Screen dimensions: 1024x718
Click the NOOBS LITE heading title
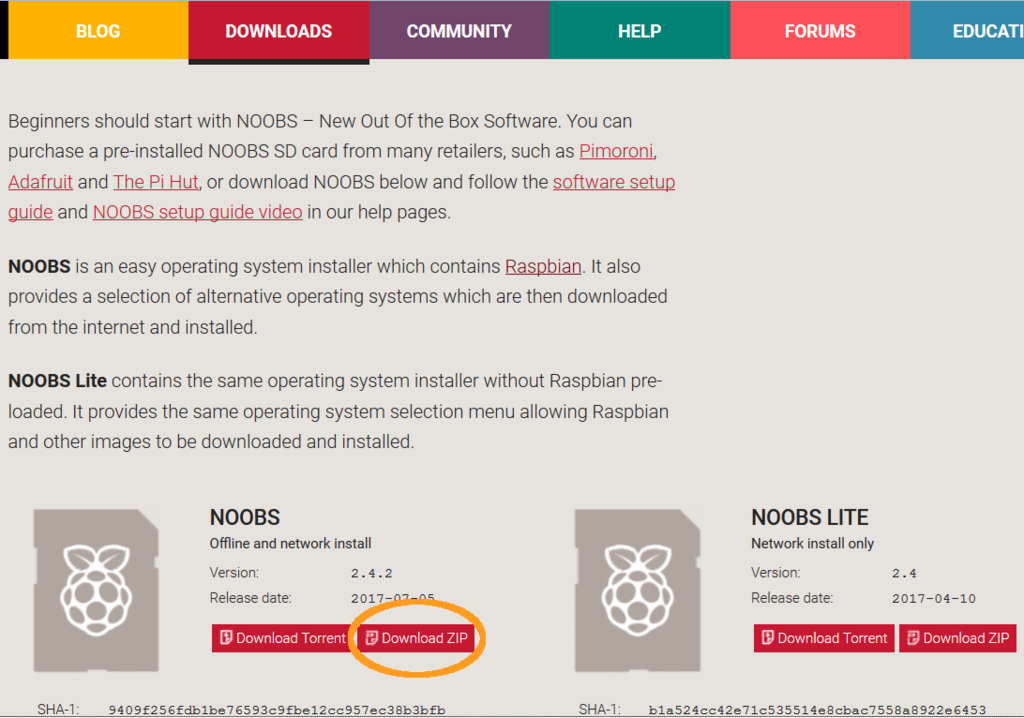point(810,517)
